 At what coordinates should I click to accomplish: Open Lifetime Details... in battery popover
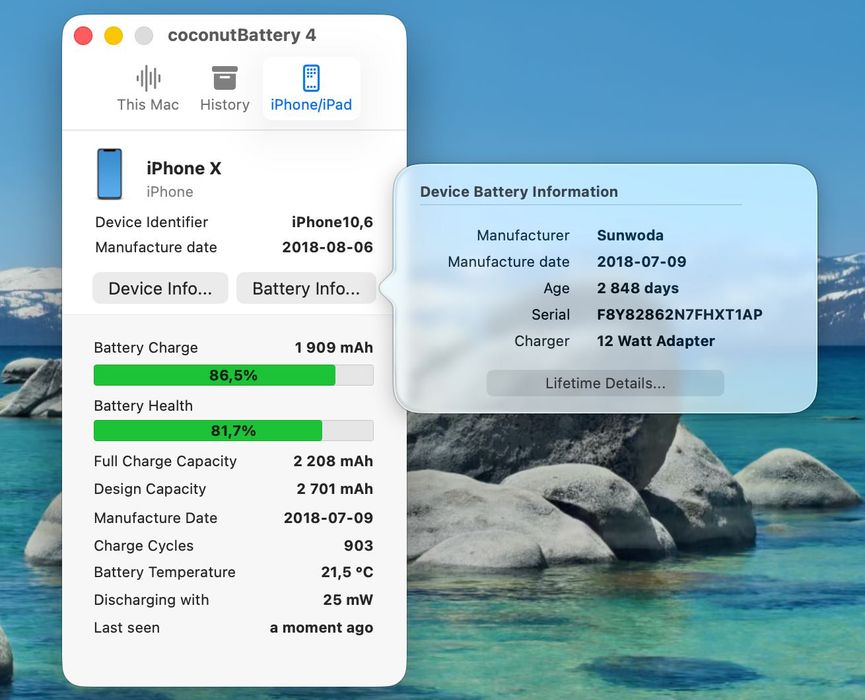click(605, 383)
